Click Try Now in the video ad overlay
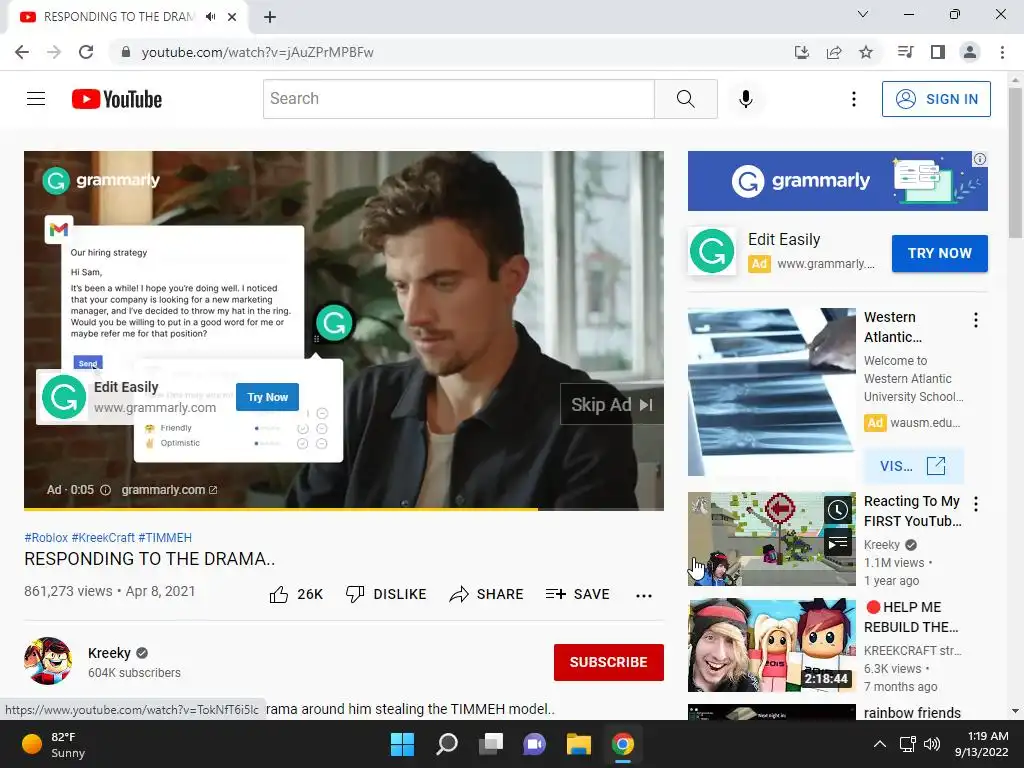 [267, 397]
